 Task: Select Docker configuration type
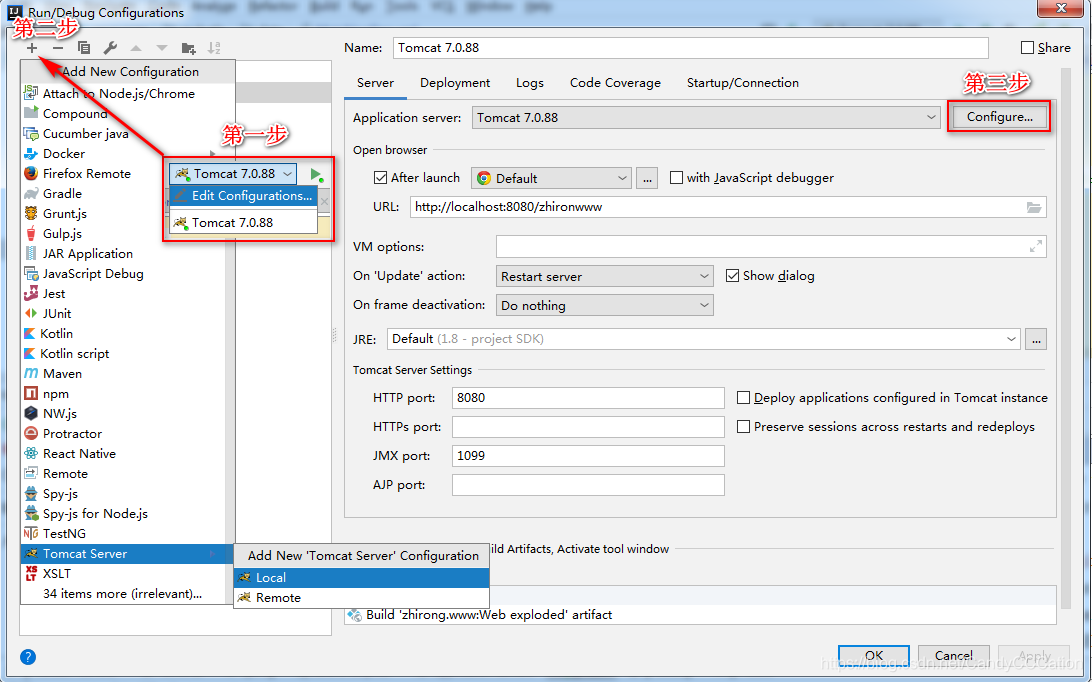pyautogui.click(x=127, y=154)
